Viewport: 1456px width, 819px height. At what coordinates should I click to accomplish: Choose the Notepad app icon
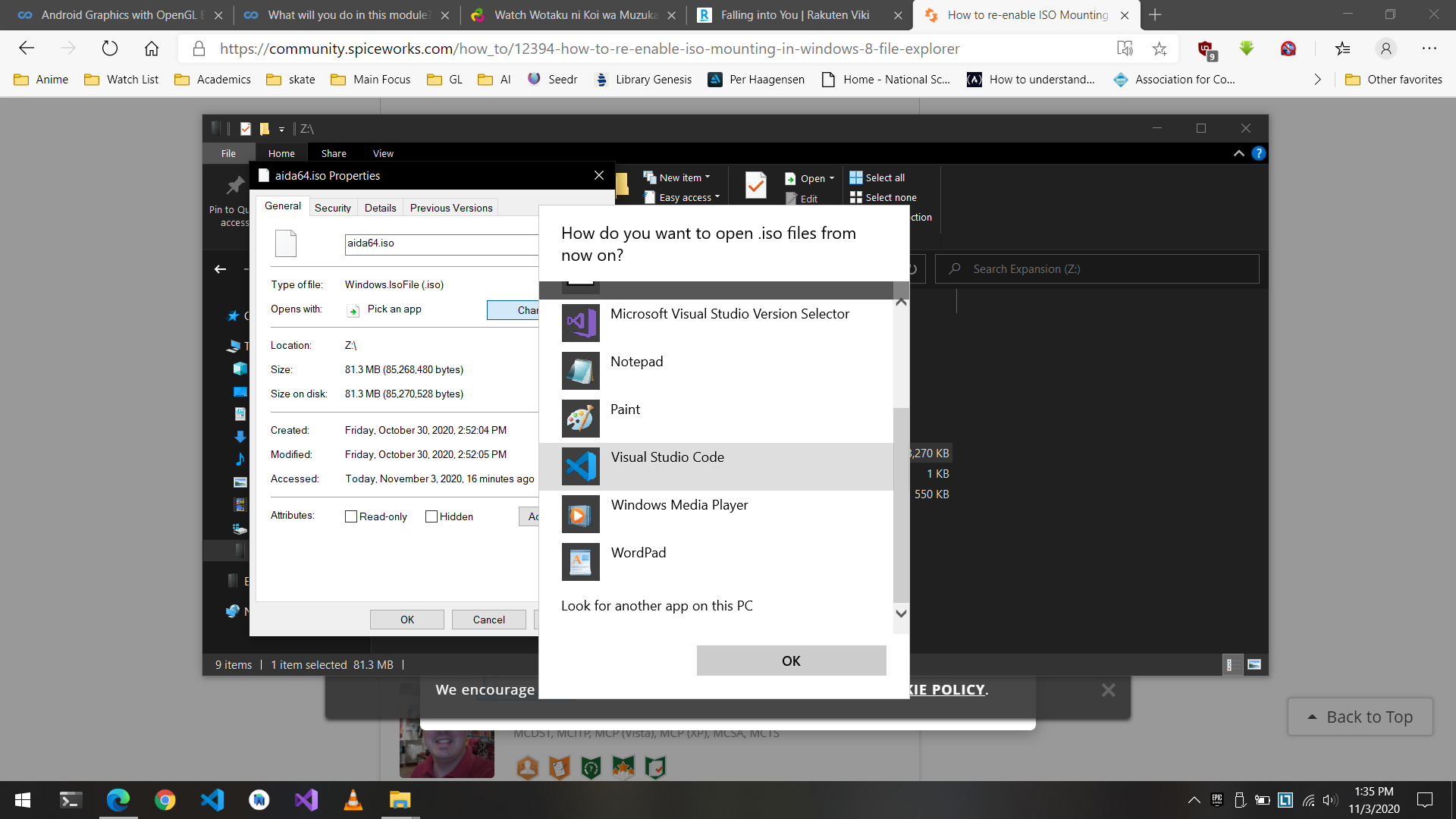pos(581,371)
